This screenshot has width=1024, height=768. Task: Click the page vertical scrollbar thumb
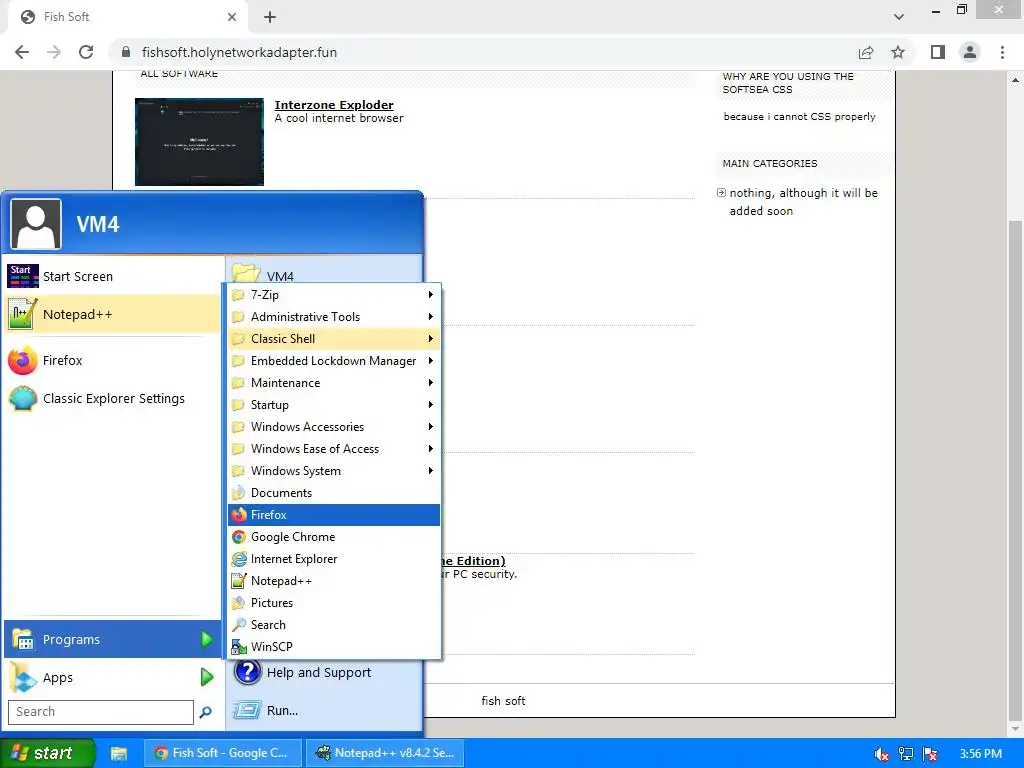[x=1015, y=470]
